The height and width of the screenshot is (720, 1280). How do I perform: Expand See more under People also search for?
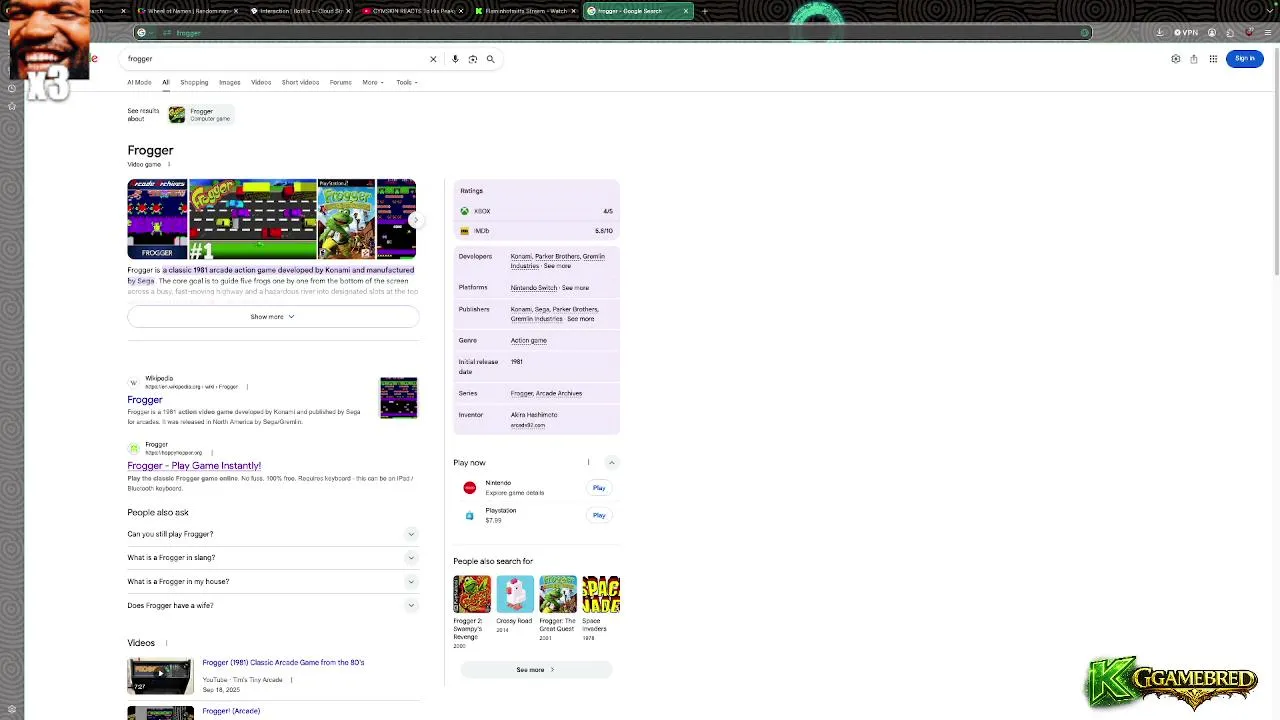(536, 670)
